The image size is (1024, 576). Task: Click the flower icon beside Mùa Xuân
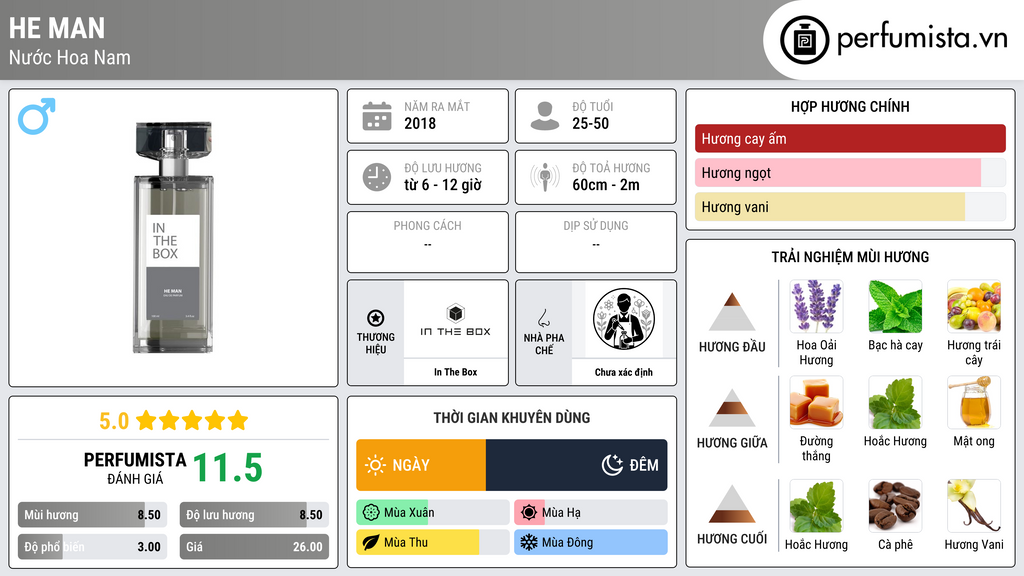coord(371,513)
